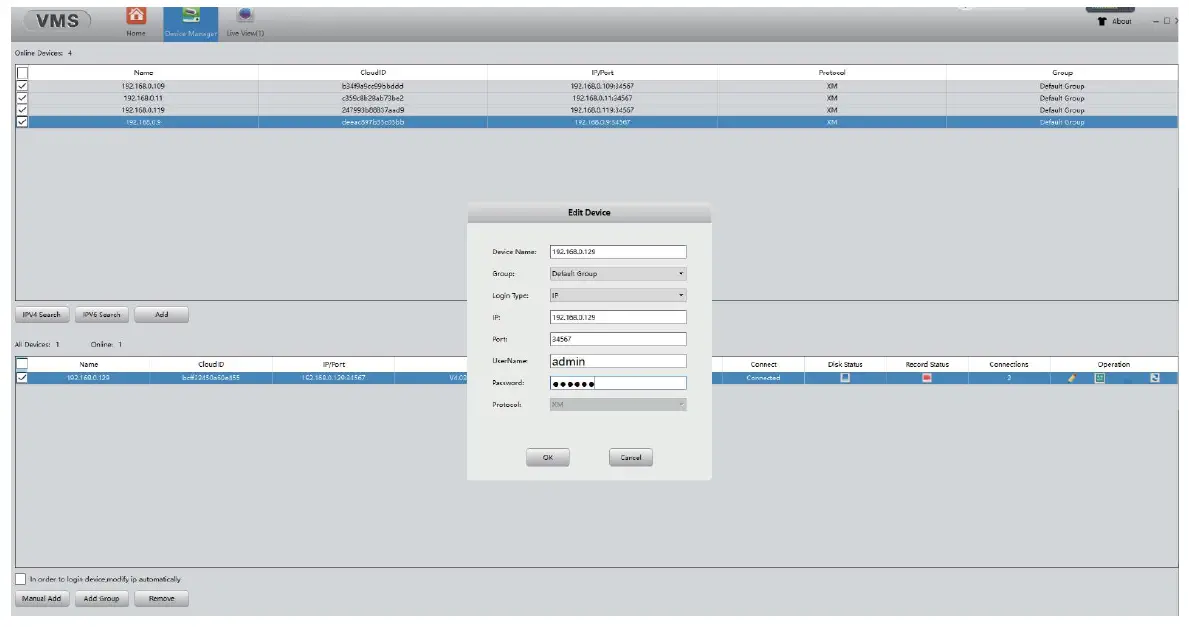Click the Operation column header
The width and height of the screenshot is (1189, 627).
click(1113, 365)
